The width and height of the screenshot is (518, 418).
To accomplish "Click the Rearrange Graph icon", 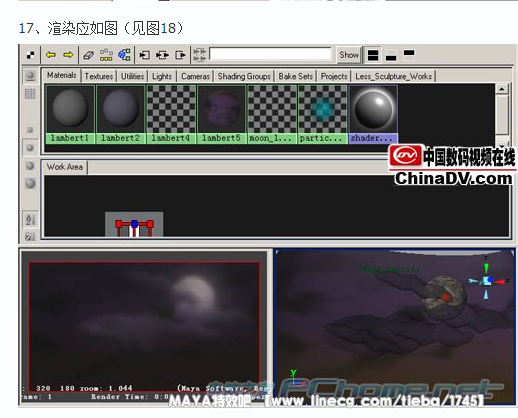I will click(106, 55).
